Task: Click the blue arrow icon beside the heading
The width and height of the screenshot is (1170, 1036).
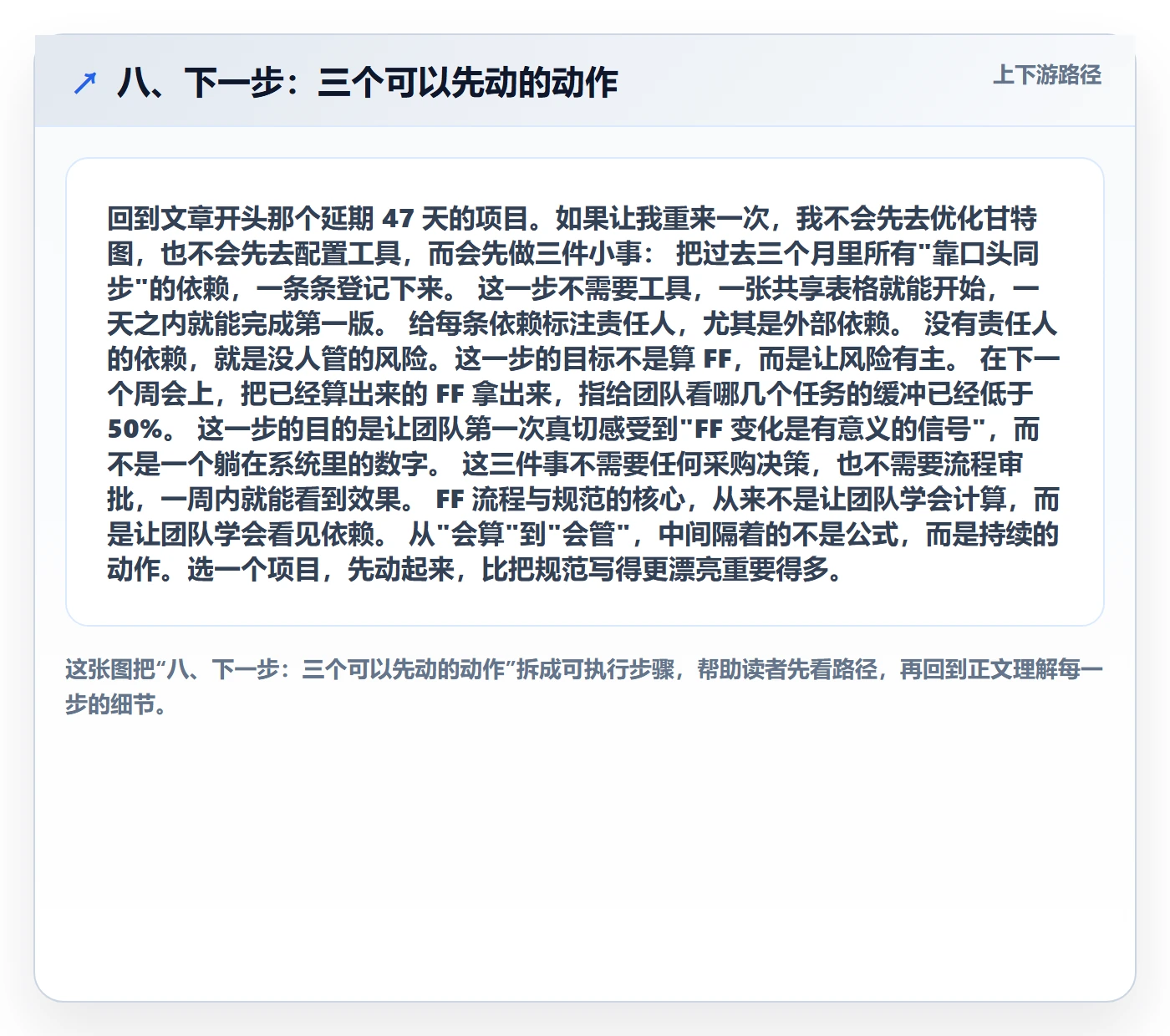Action: 85,83
